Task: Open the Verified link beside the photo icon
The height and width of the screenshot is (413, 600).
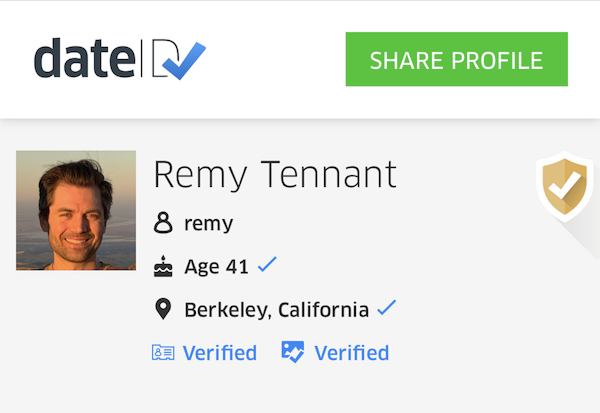Action: pos(351,353)
